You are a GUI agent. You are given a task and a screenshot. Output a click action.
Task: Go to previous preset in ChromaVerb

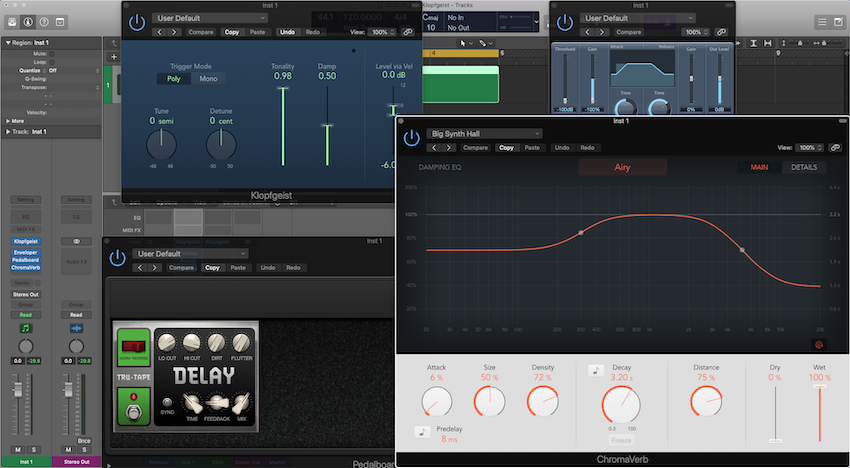434,148
